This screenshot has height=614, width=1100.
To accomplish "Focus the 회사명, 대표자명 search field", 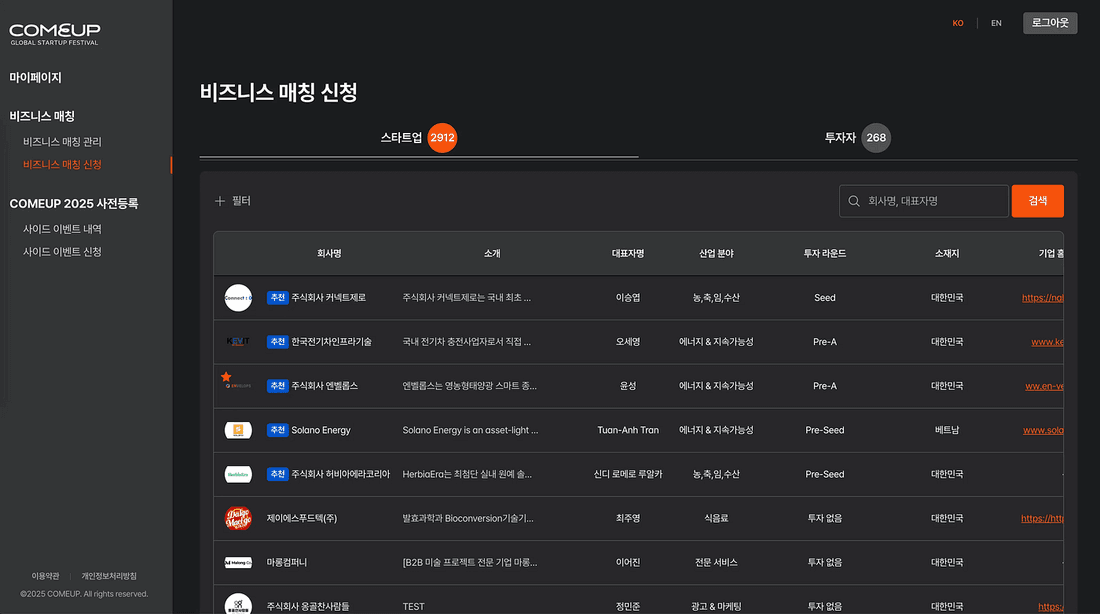I will click(924, 201).
